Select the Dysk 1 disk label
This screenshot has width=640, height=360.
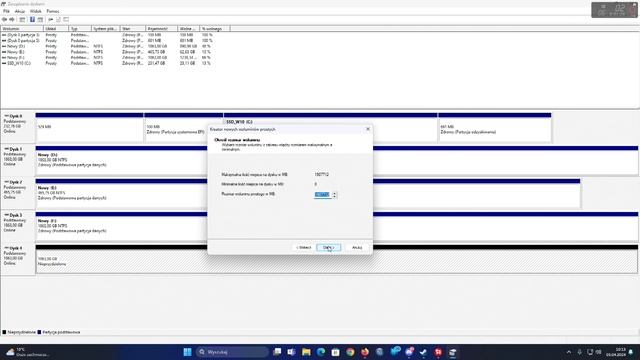(x=18, y=160)
